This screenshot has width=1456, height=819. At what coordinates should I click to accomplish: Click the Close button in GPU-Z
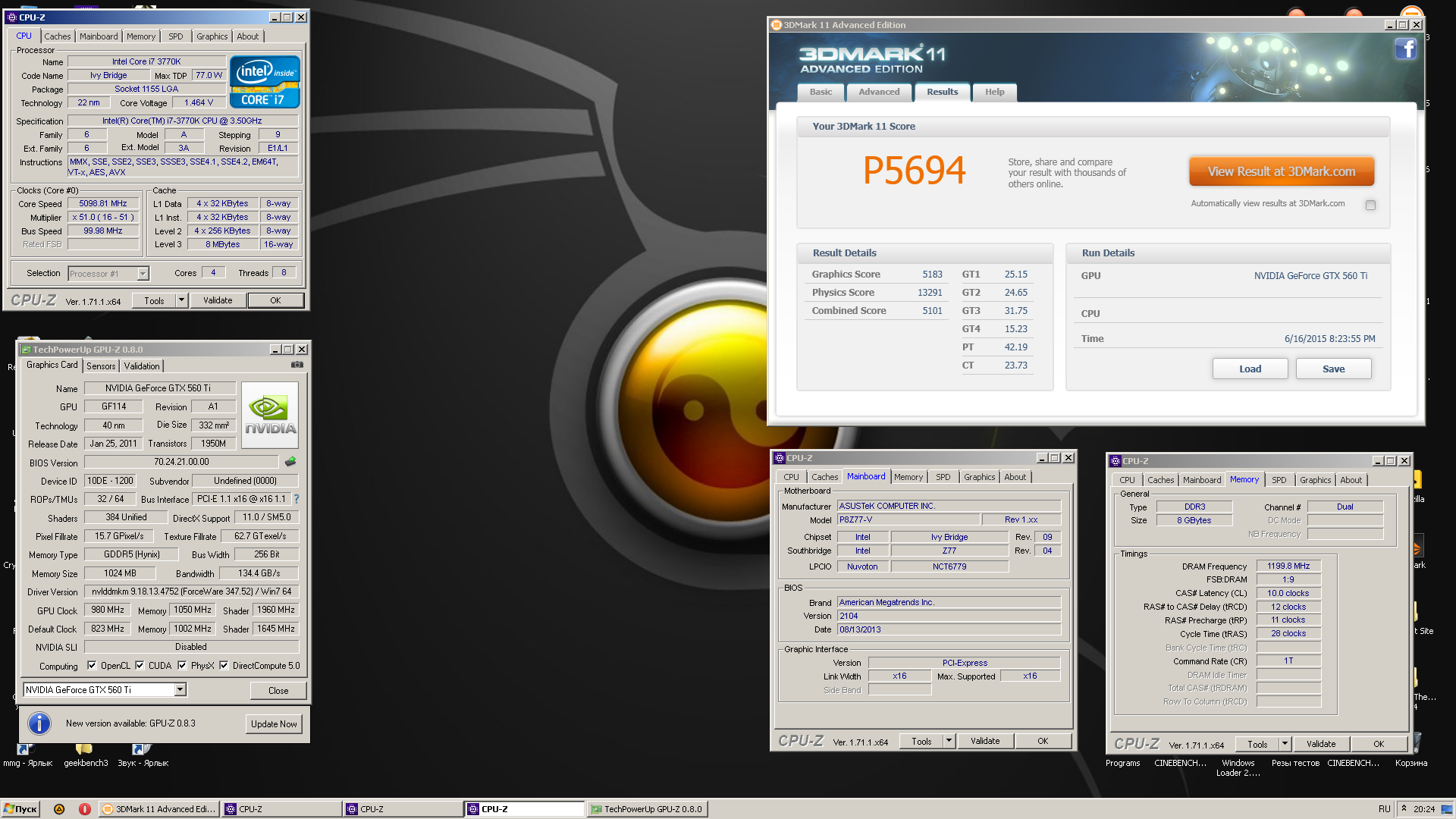click(x=278, y=691)
